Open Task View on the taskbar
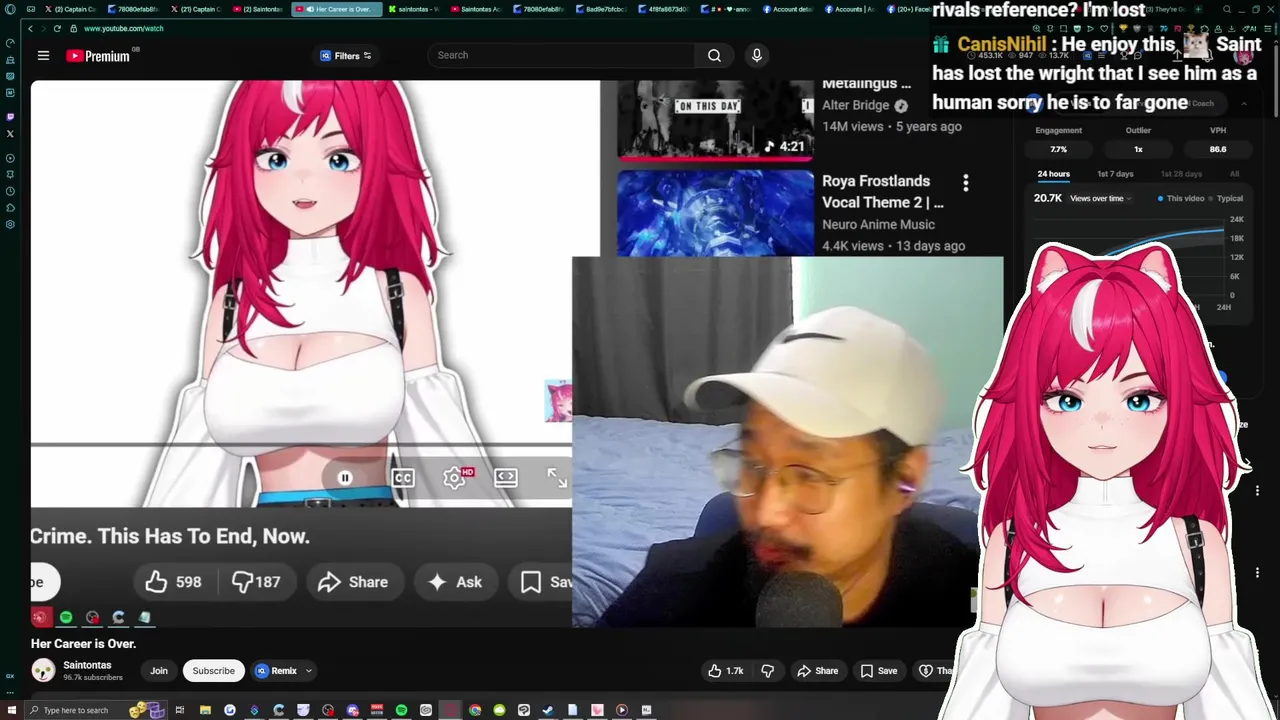This screenshot has width=1280, height=720. pos(180,710)
